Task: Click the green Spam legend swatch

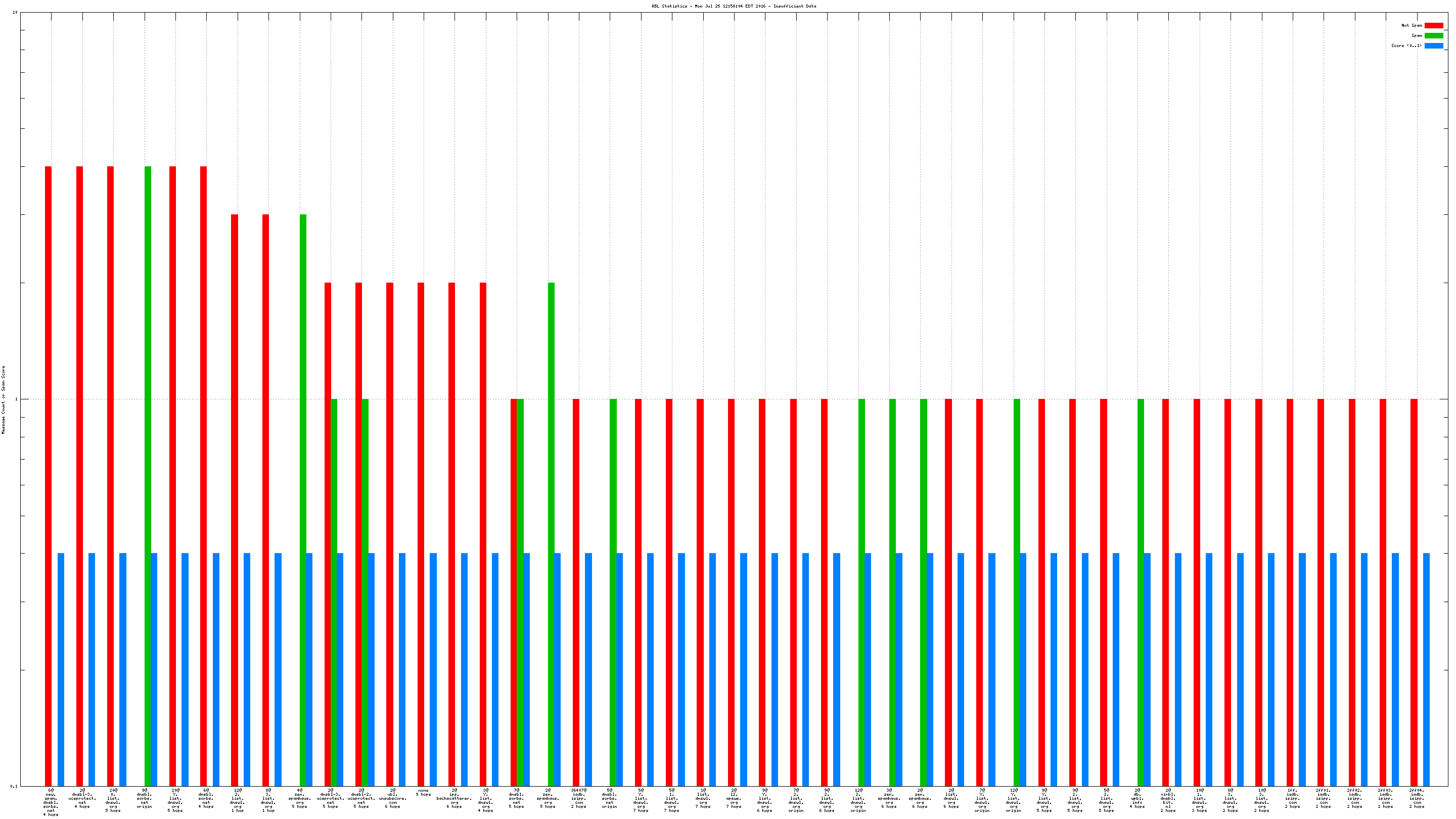Action: (1433, 35)
